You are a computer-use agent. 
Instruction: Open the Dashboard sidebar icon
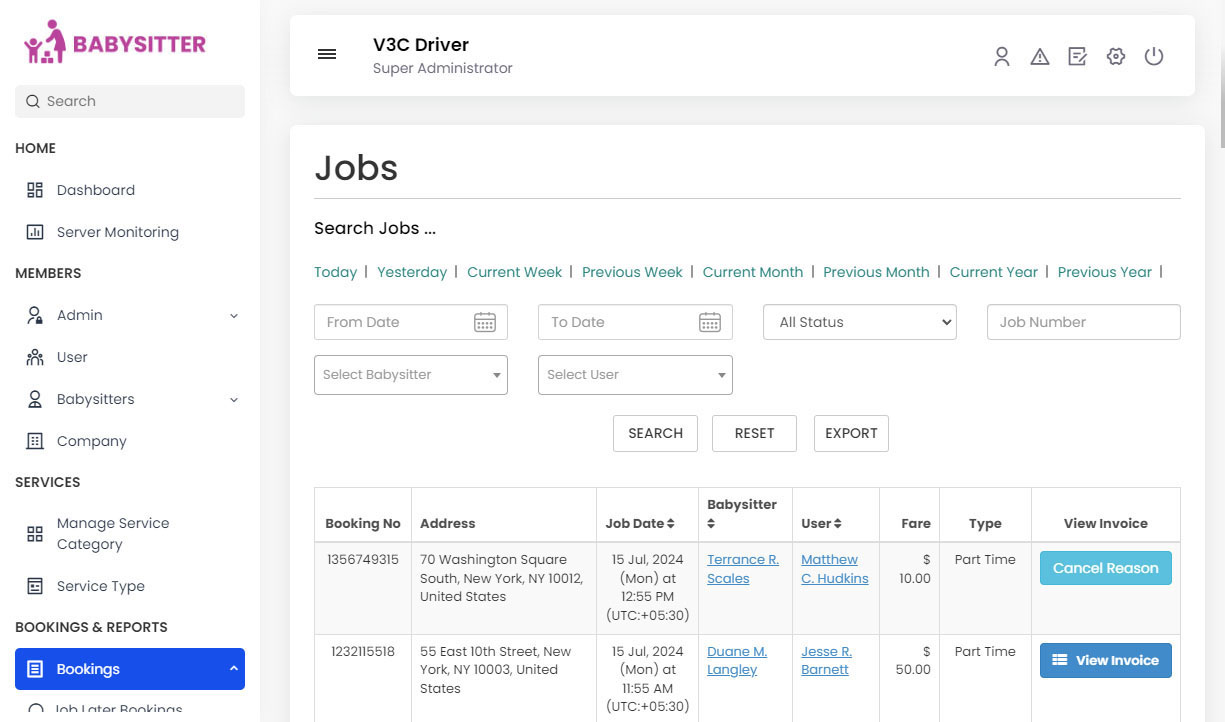click(34, 190)
